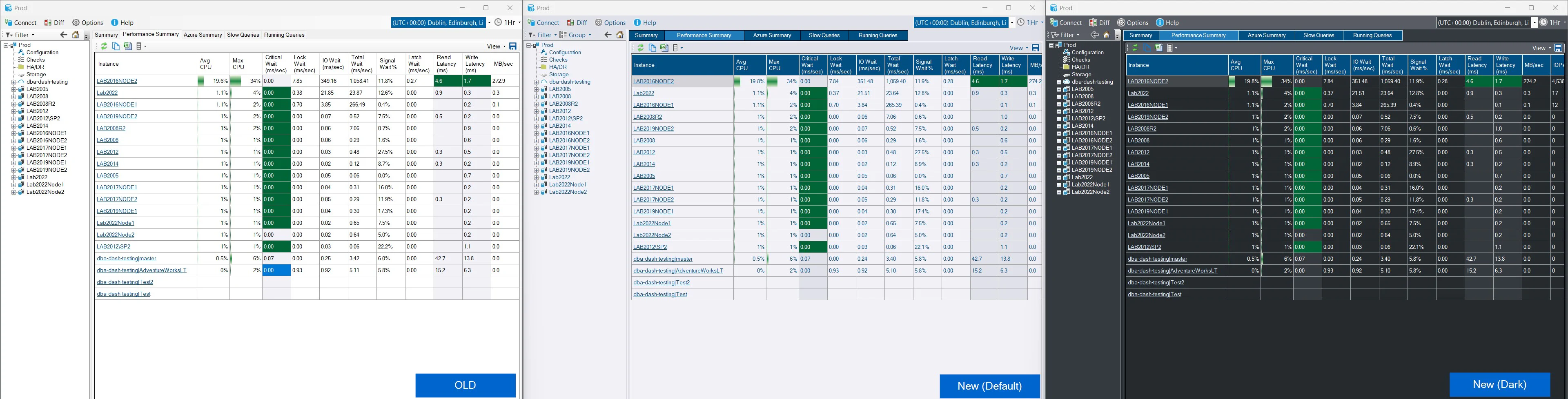Sort by Total Wait column header in OLD window
Image resolution: width=1568 pixels, height=399 pixels.
361,64
